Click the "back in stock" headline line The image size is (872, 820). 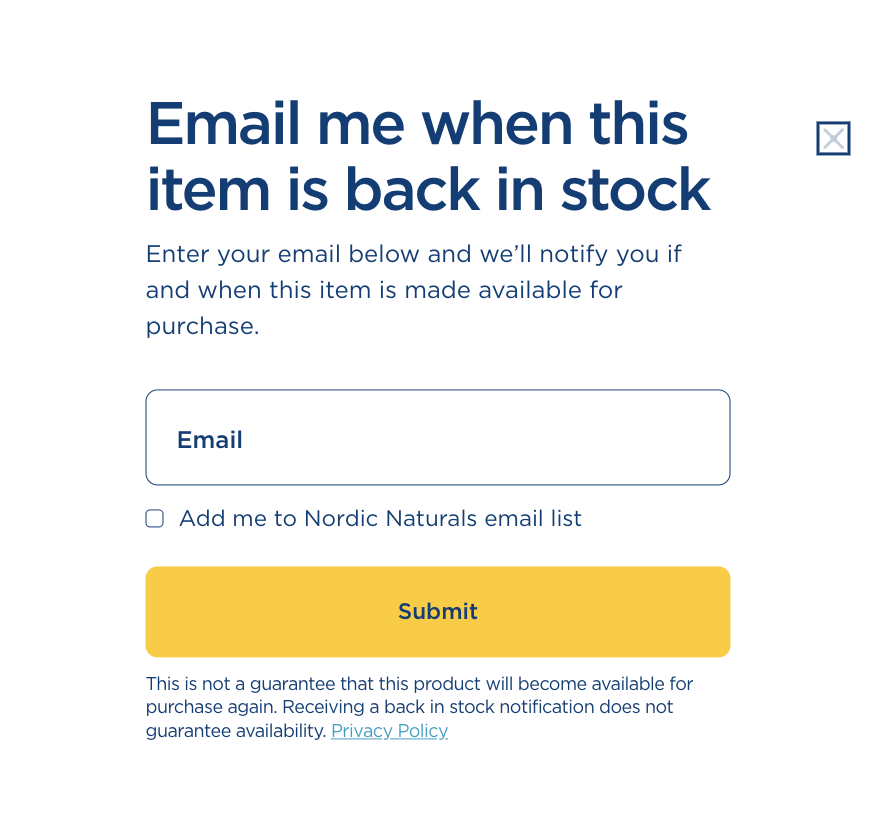428,190
